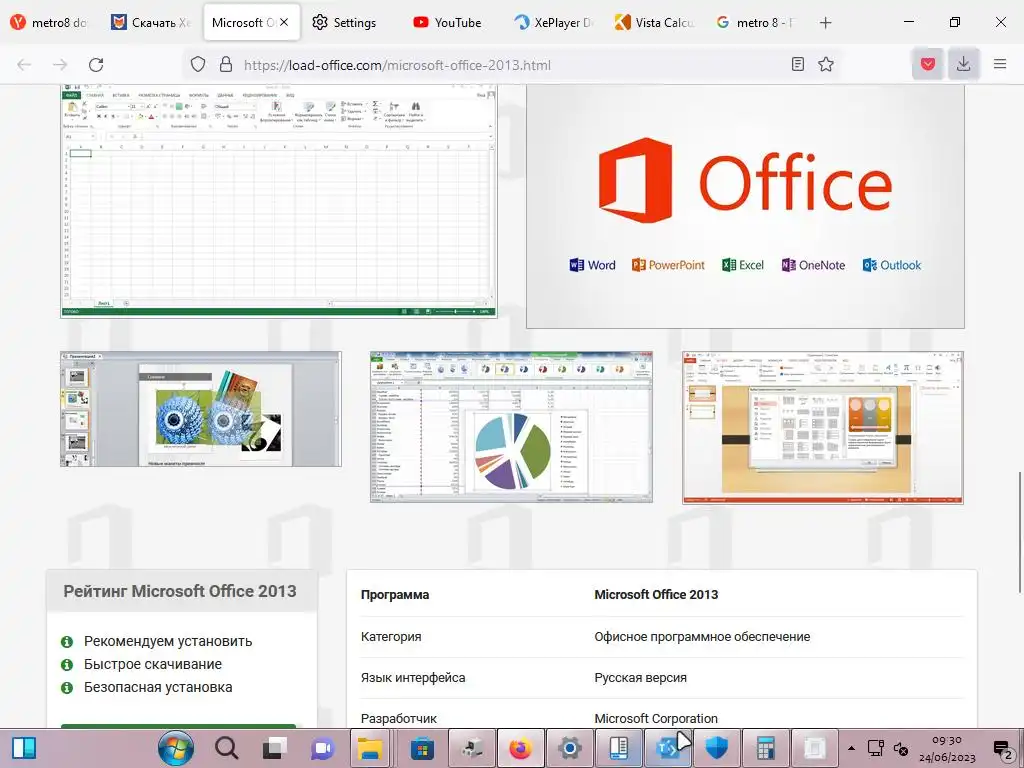This screenshot has width=1024, height=768.
Task: Click the Офисное программное обеспечение value
Action: point(702,637)
